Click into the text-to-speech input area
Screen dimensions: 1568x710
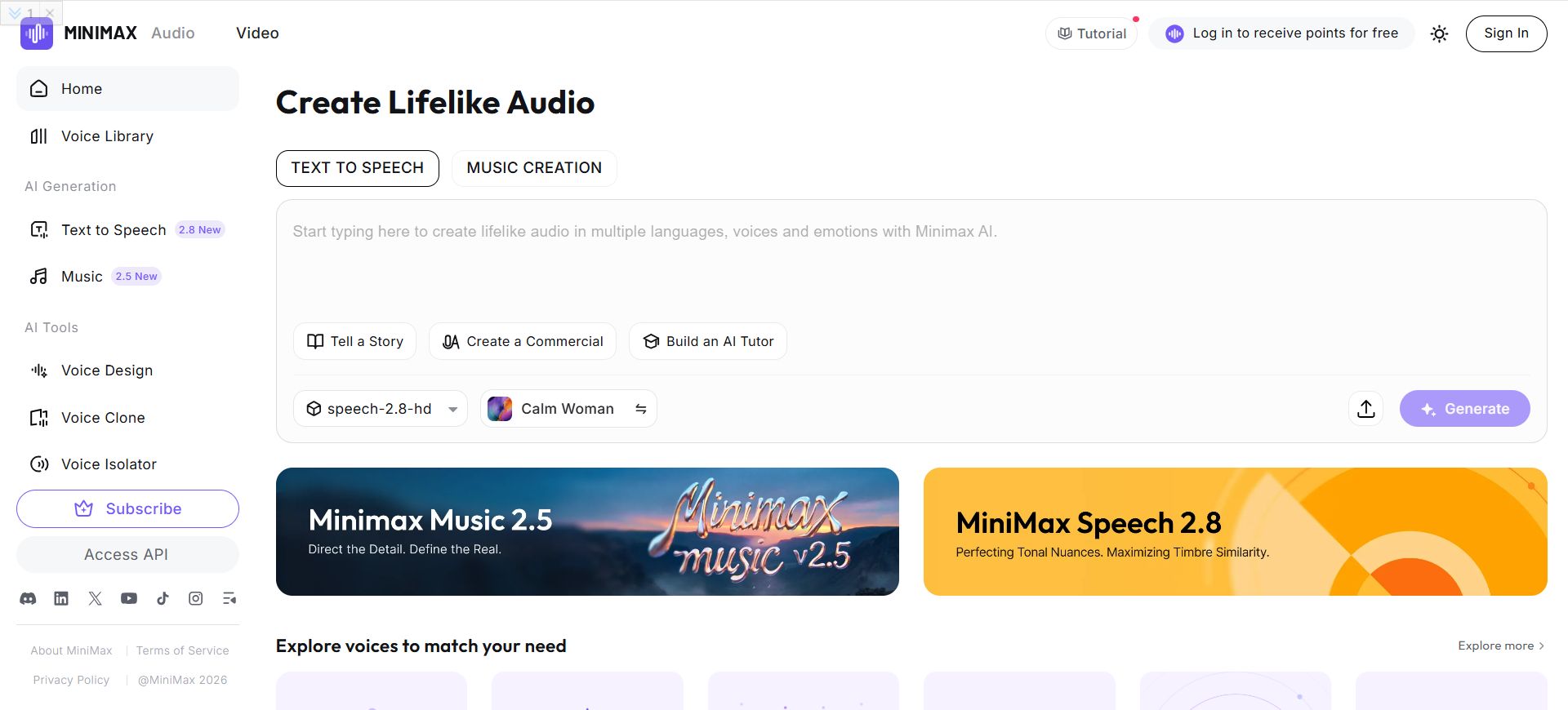[x=911, y=261]
